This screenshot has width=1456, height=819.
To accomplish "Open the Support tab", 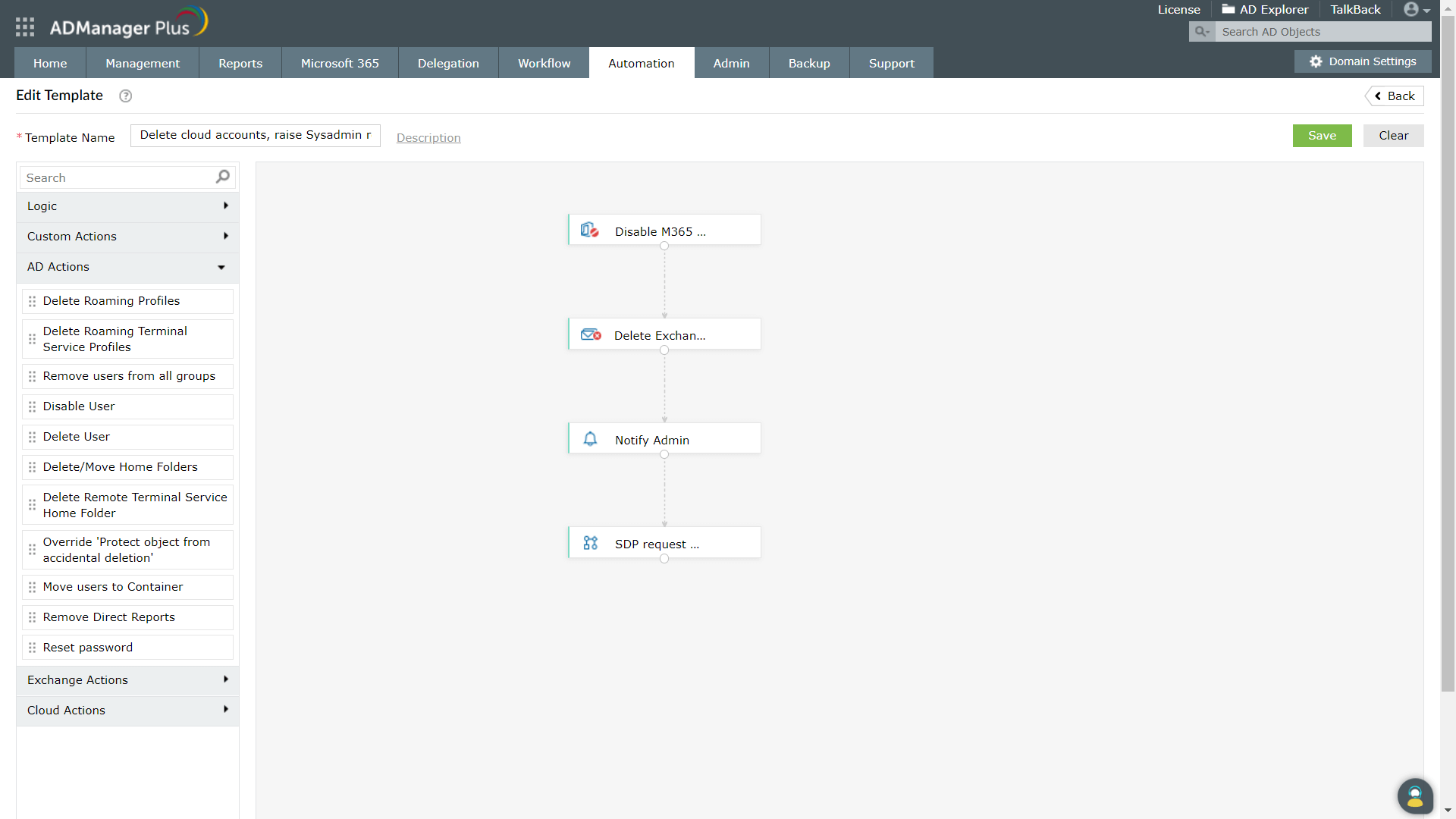I will pos(892,63).
